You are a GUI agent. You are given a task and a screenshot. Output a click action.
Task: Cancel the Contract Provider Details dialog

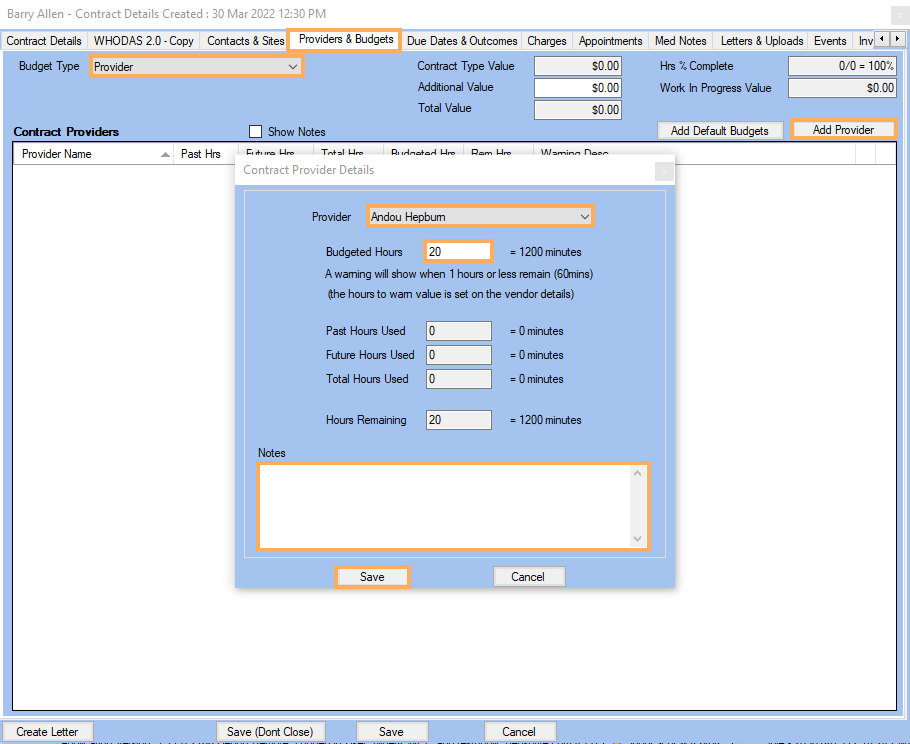click(x=528, y=577)
